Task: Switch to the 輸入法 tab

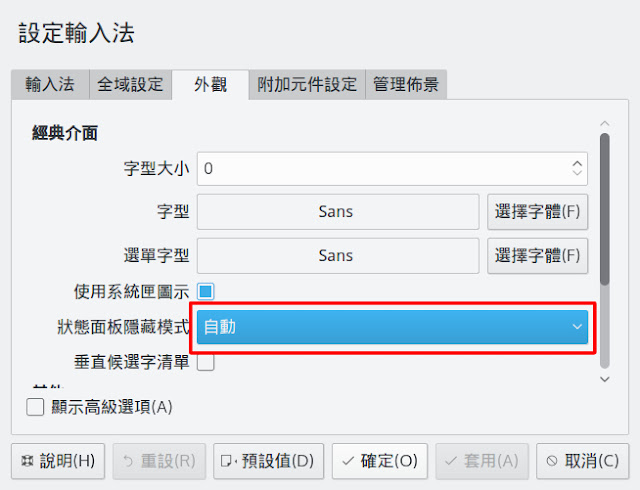Action: 50,85
